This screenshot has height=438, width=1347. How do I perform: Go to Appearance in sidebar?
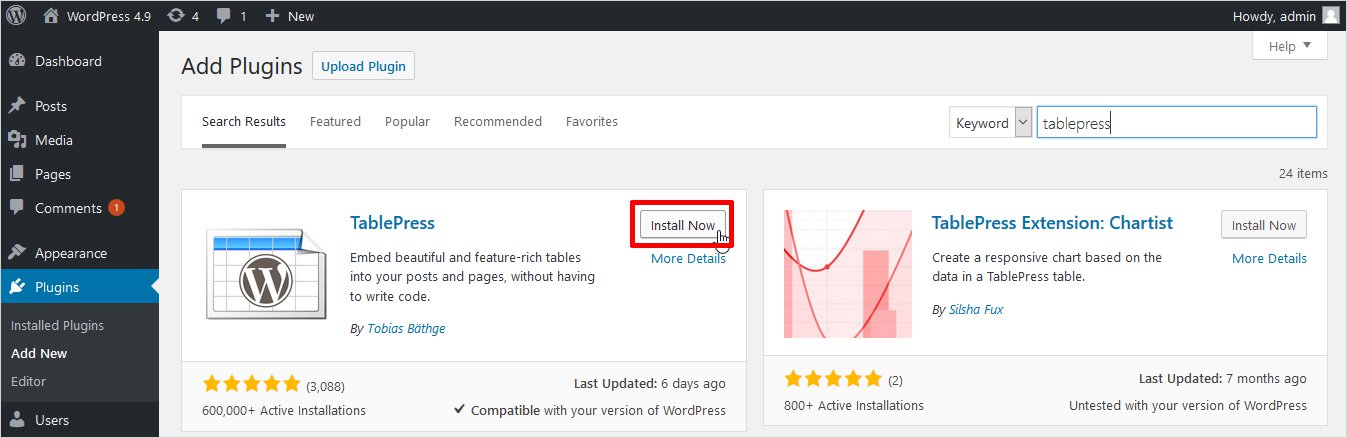point(70,253)
